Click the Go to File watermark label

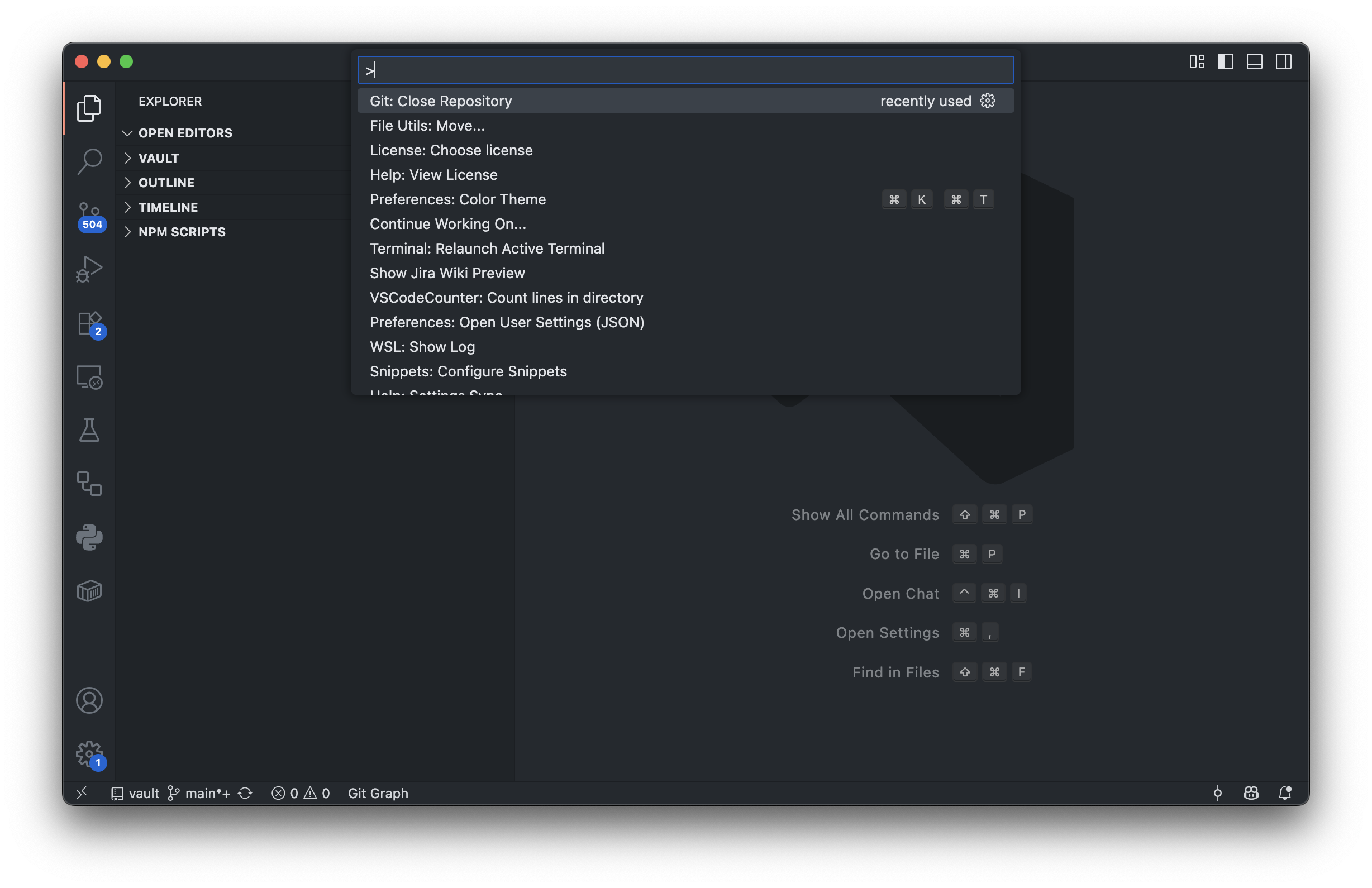pyautogui.click(x=904, y=555)
